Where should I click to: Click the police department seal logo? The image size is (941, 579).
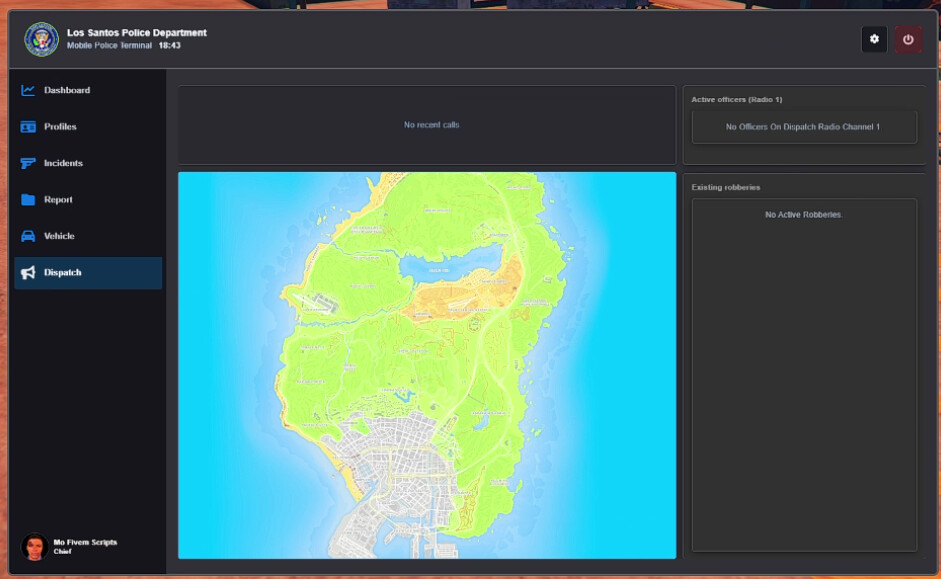41,39
